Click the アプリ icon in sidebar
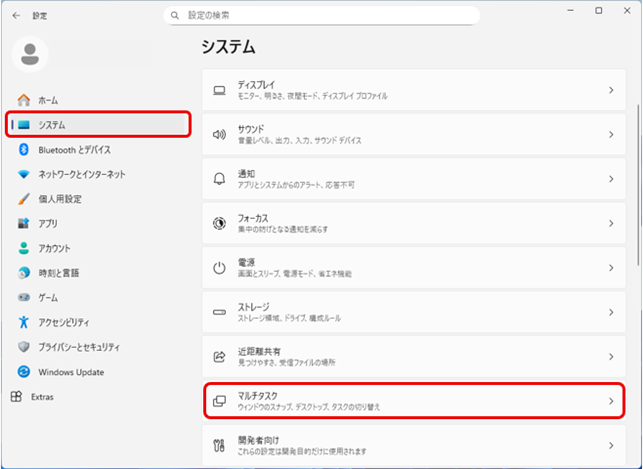643x469 pixels. [24, 223]
